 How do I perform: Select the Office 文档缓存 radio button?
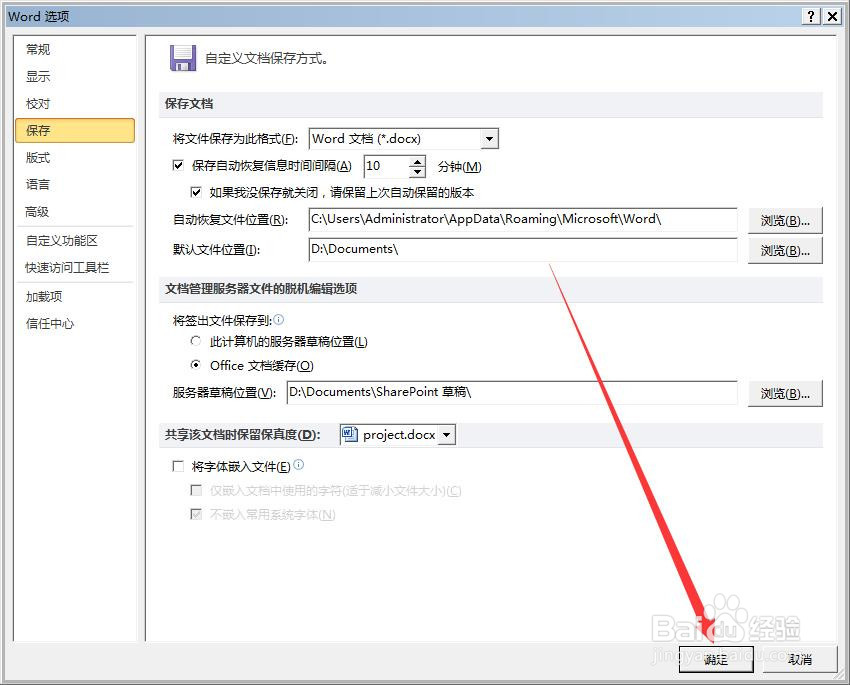coord(195,365)
